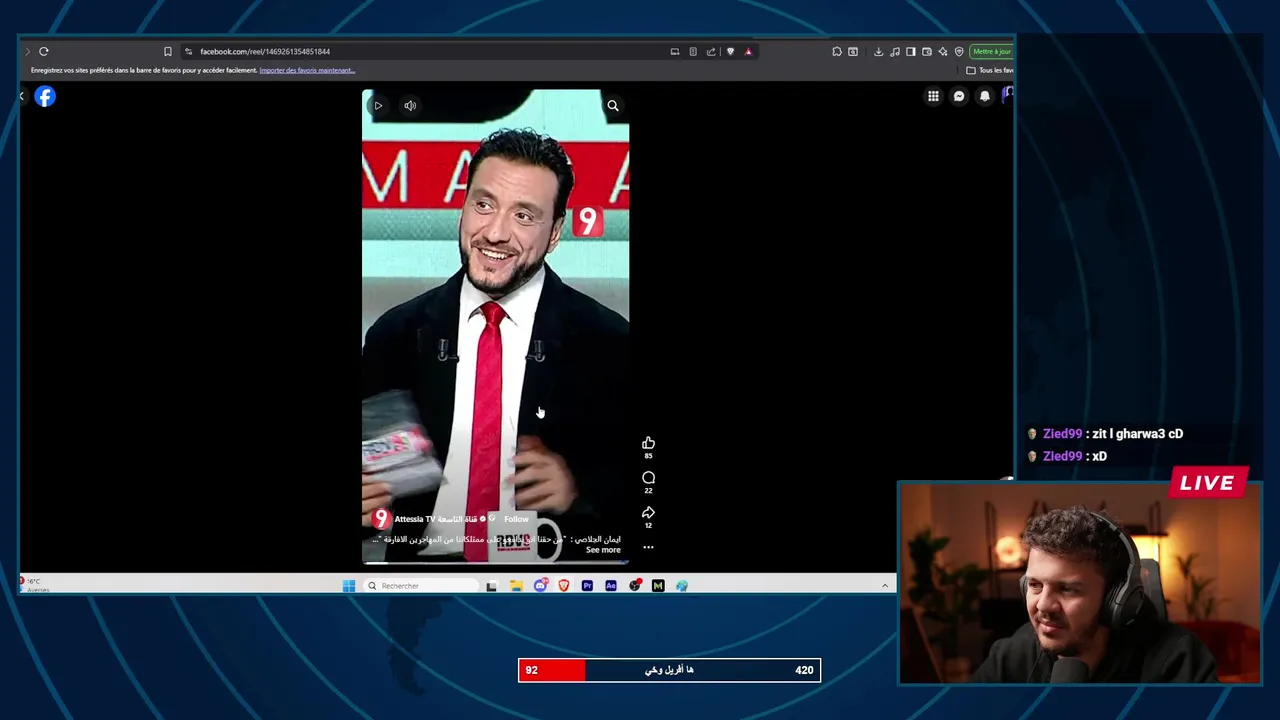This screenshot has width=1280, height=720.
Task: Follow the Attessia TV page
Action: point(516,519)
